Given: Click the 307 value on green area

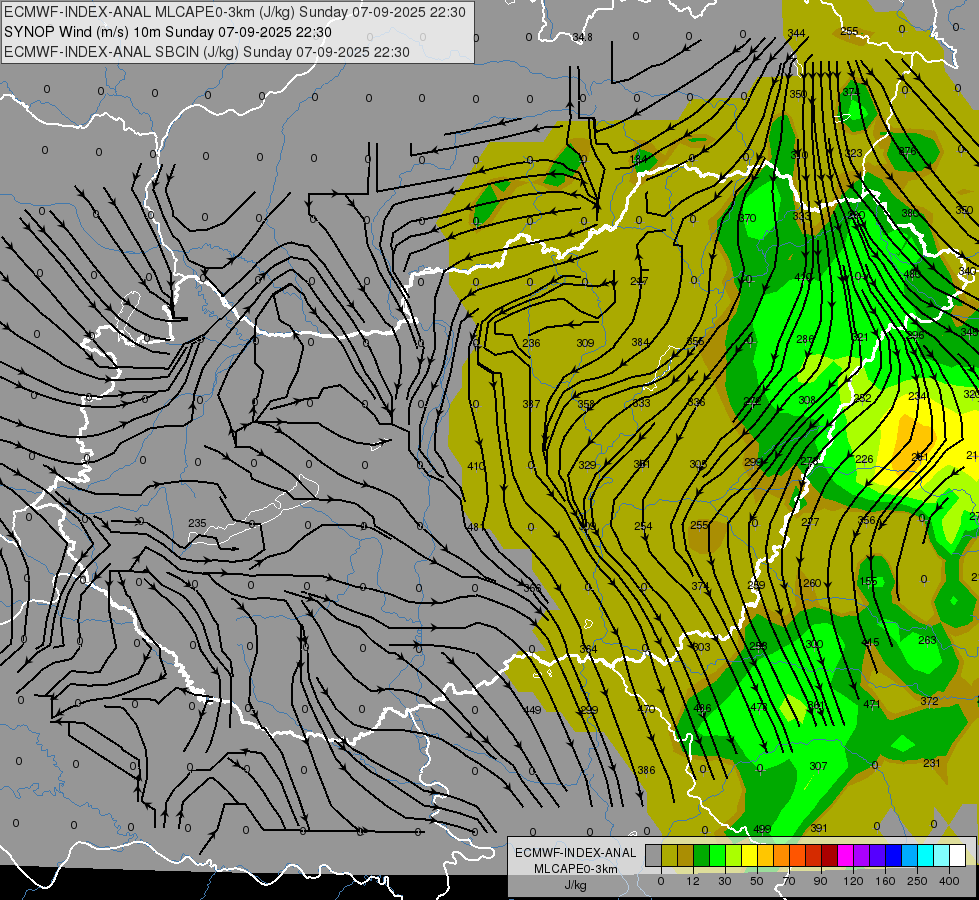Looking at the screenshot, I should point(818,766).
